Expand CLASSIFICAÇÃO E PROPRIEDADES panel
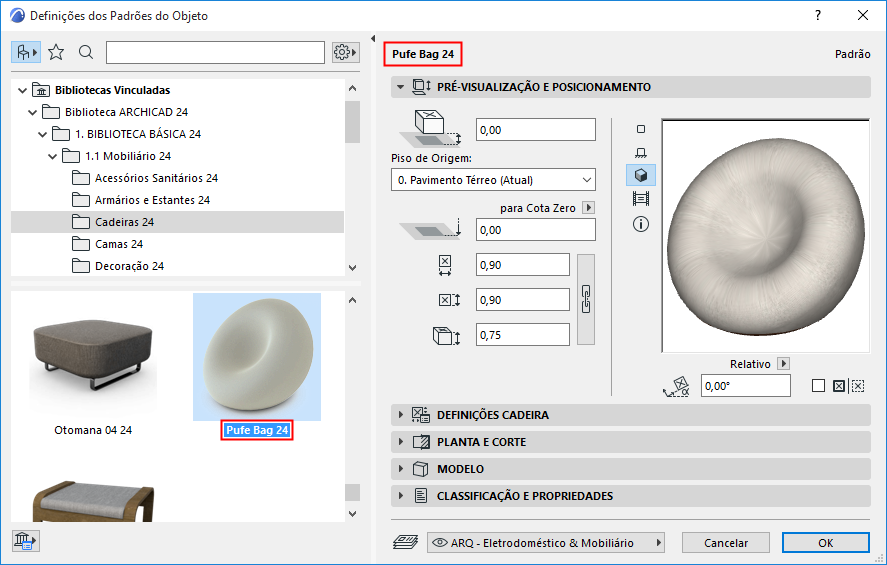Image resolution: width=887 pixels, height=565 pixels. pos(631,496)
